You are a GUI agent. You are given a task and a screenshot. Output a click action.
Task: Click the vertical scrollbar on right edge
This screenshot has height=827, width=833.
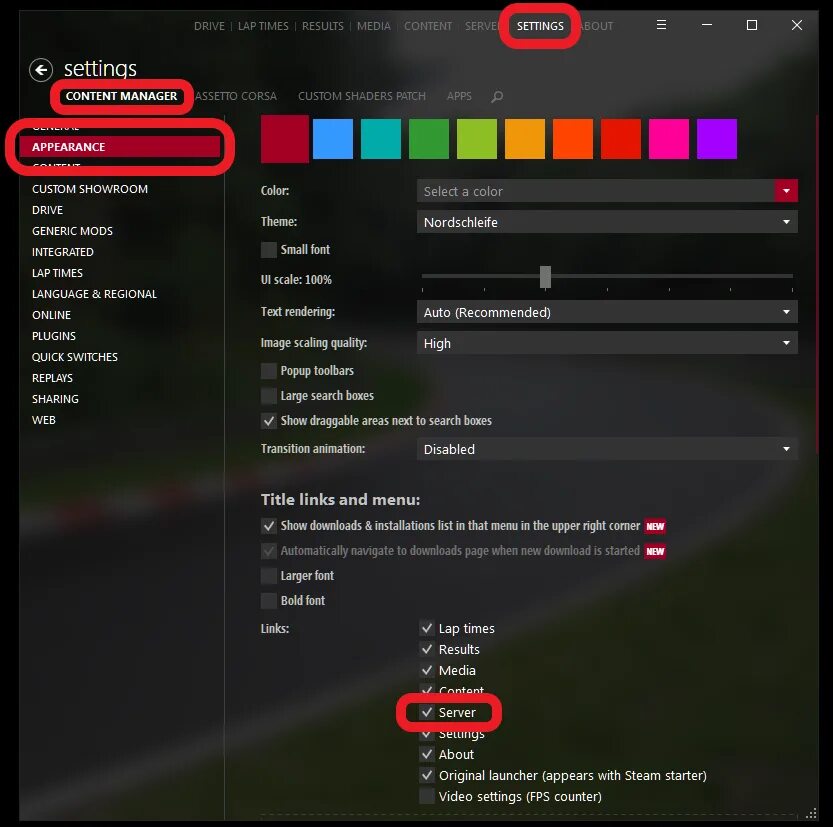pos(817,284)
